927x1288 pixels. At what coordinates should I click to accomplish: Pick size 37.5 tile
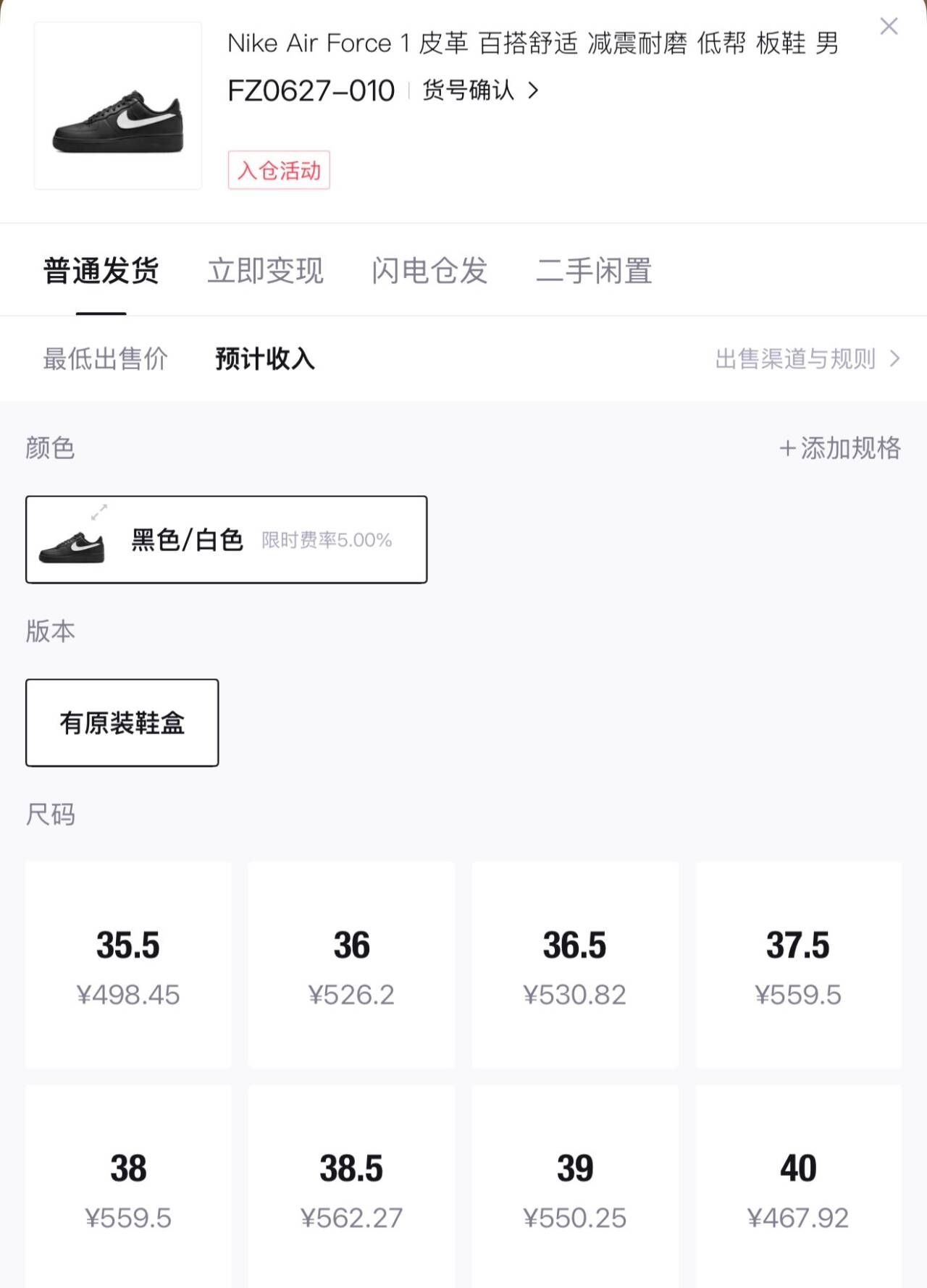click(798, 964)
